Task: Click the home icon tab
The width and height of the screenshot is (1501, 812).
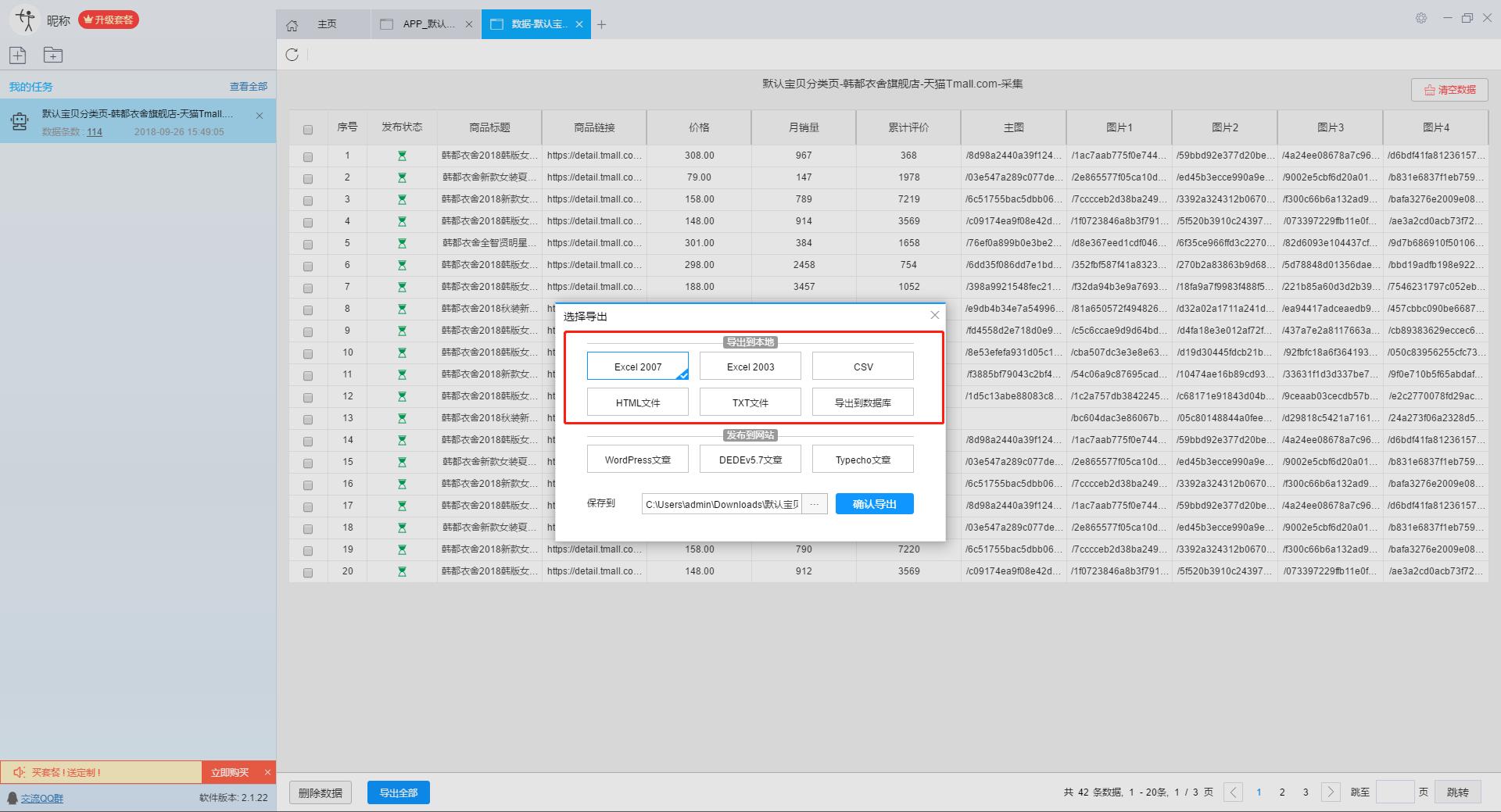Action: click(292, 25)
